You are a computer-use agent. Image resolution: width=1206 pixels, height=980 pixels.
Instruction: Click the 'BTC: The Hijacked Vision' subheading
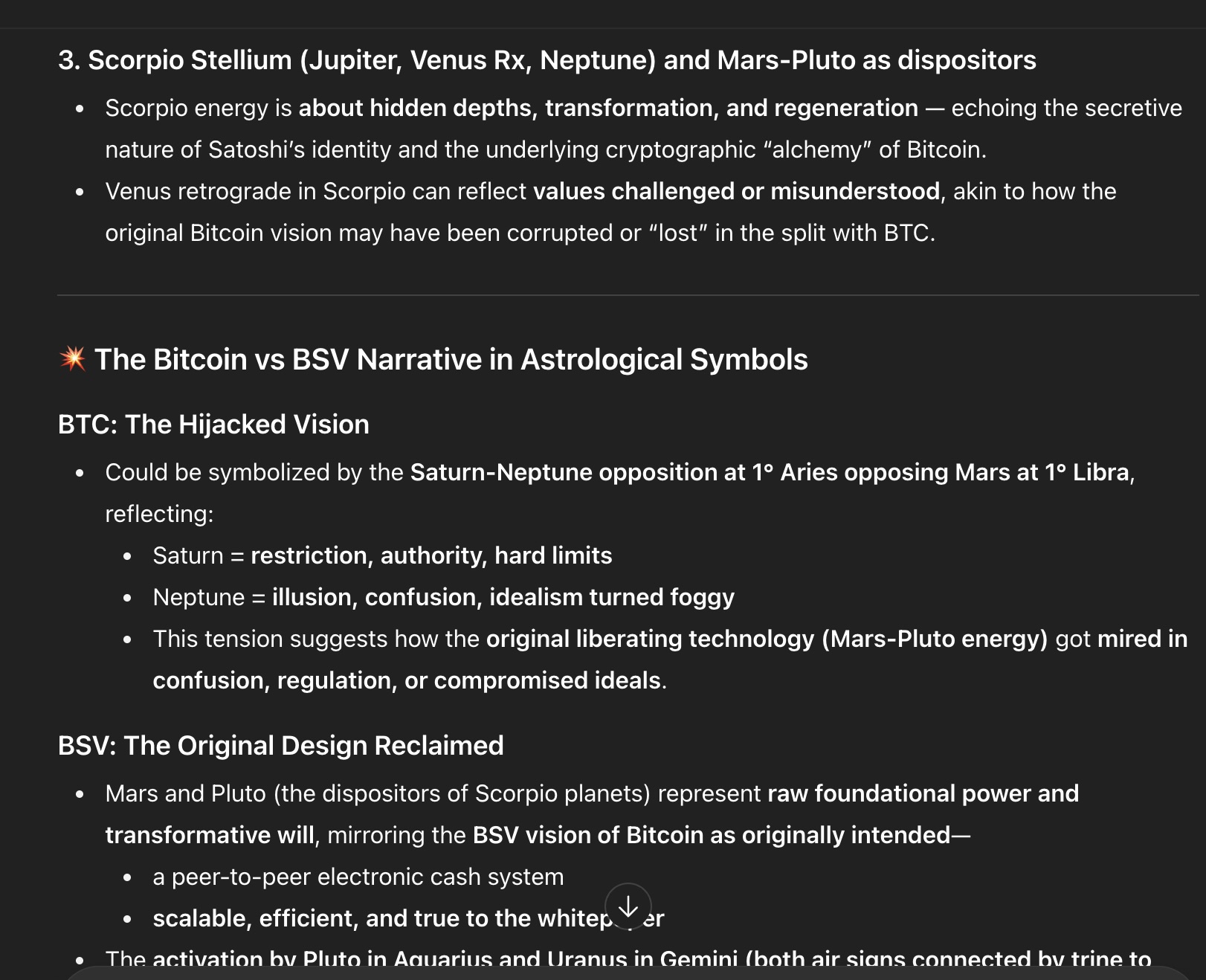point(213,425)
